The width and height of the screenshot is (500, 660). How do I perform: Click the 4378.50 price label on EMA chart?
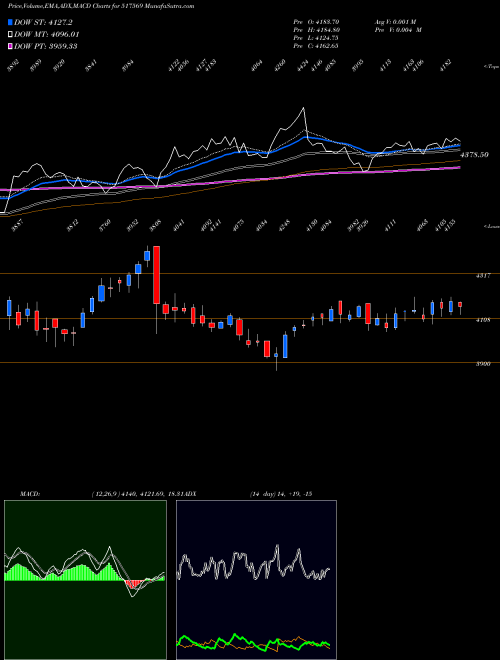pos(474,155)
